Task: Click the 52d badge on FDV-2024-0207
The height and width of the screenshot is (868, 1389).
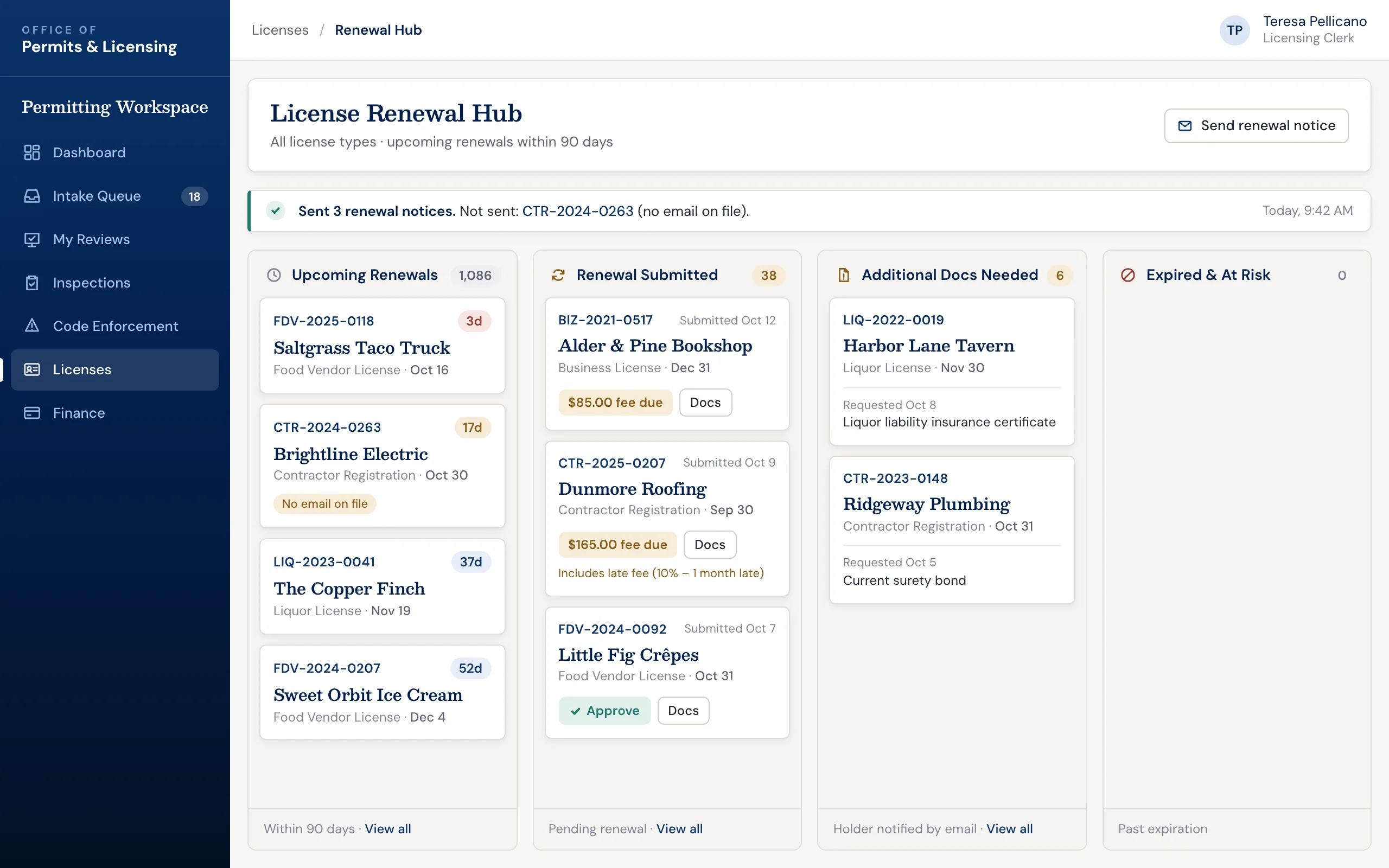Action: (470, 668)
